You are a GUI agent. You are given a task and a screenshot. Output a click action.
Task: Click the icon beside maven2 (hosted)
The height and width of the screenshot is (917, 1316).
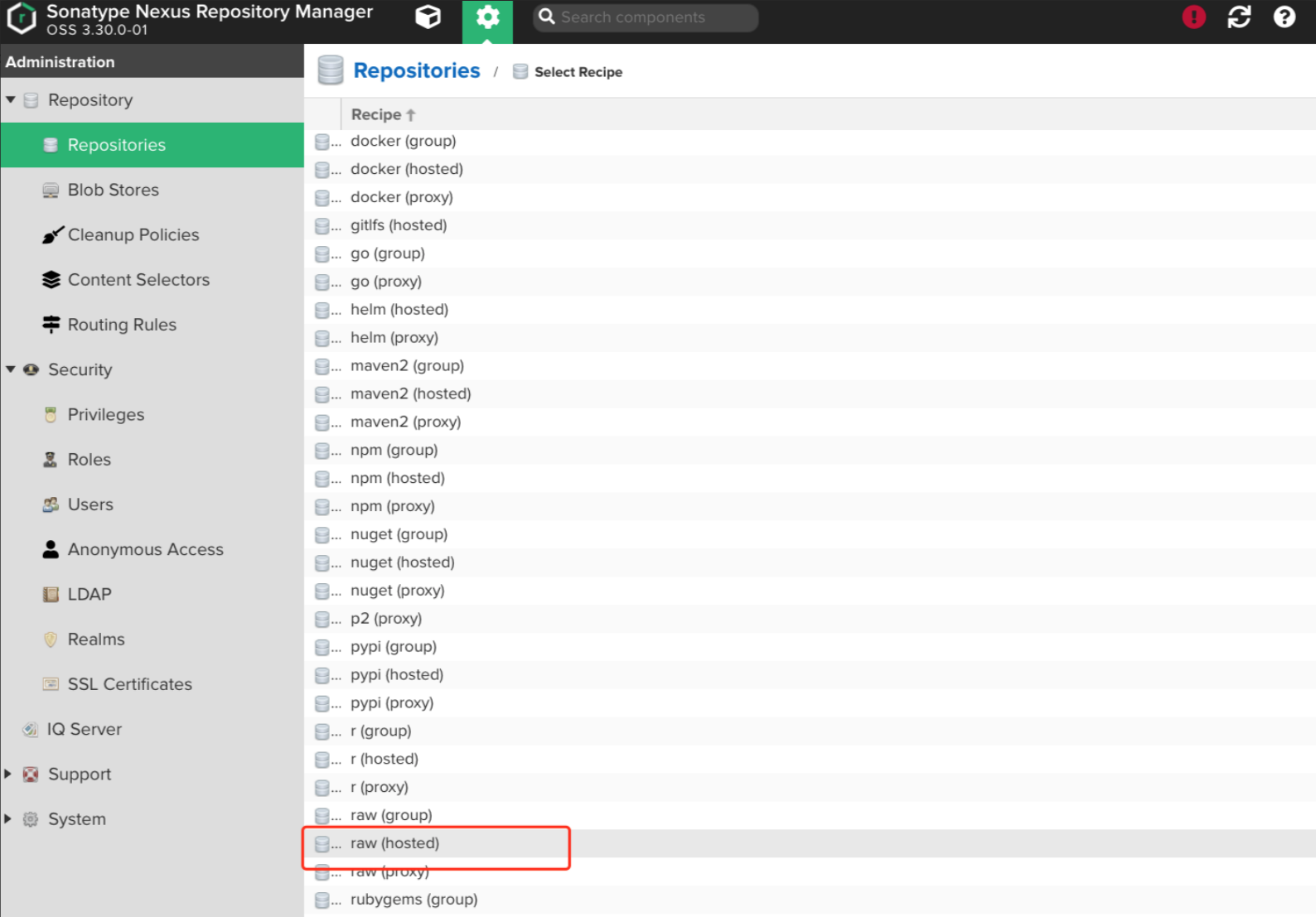click(x=323, y=394)
